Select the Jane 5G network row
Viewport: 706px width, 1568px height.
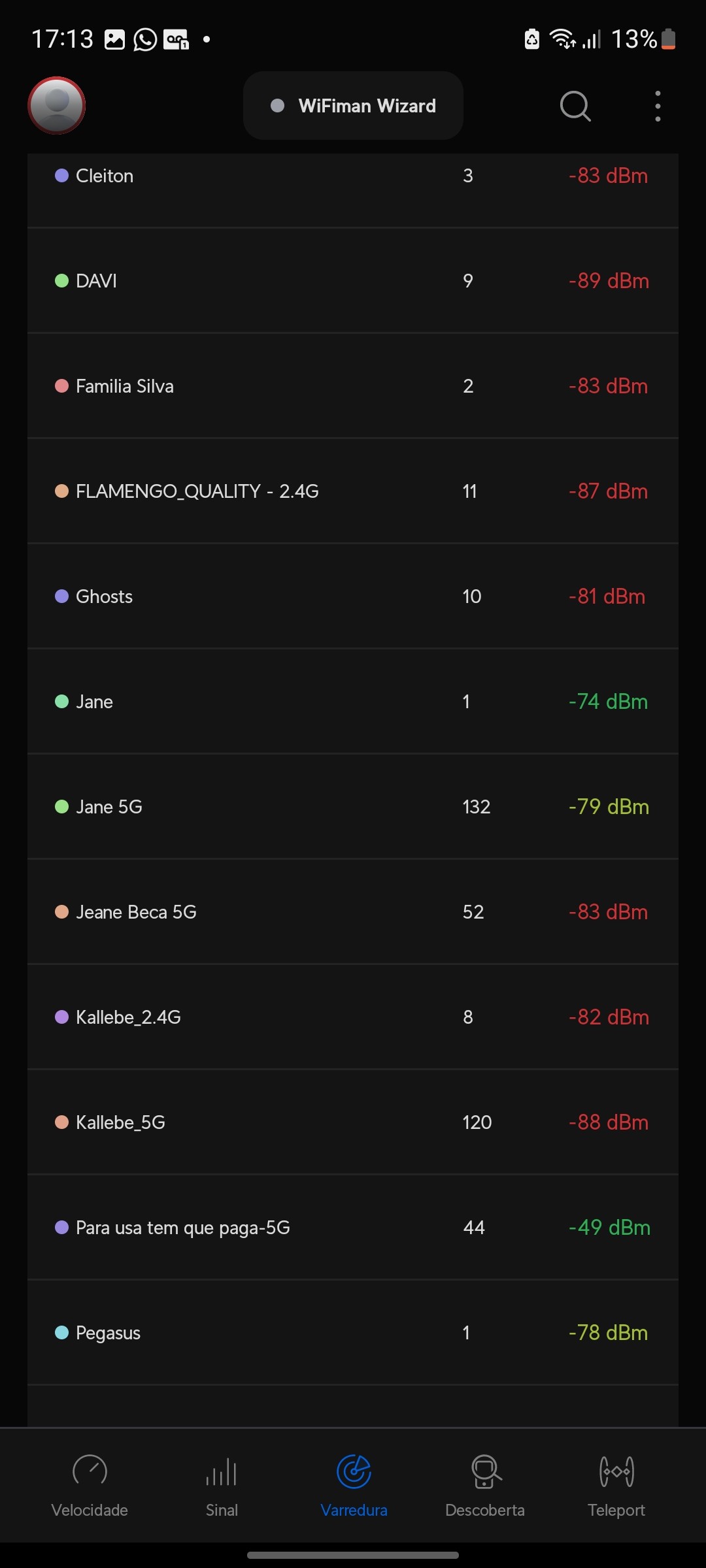point(353,807)
